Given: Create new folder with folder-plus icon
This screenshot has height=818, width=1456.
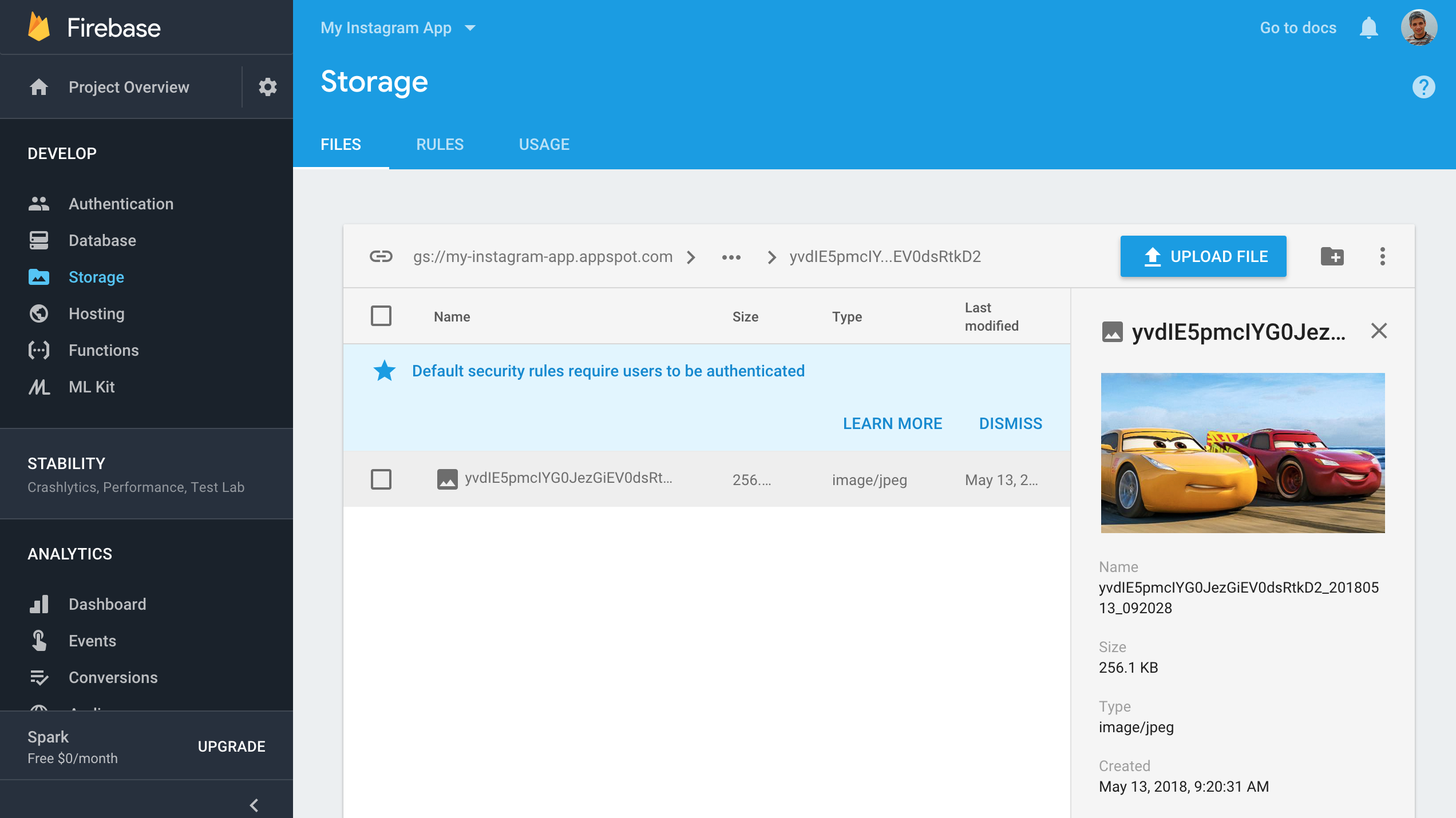Looking at the screenshot, I should [x=1332, y=256].
